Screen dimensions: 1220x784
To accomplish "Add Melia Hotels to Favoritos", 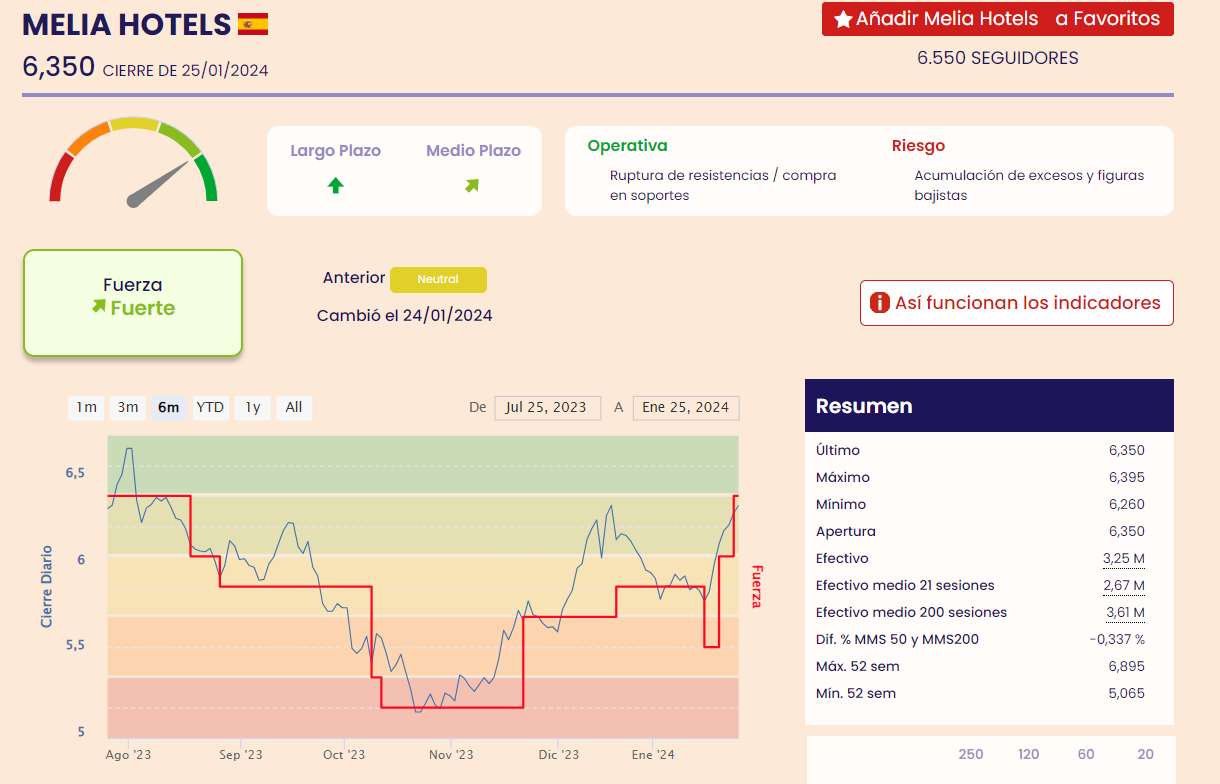I will coord(998,19).
